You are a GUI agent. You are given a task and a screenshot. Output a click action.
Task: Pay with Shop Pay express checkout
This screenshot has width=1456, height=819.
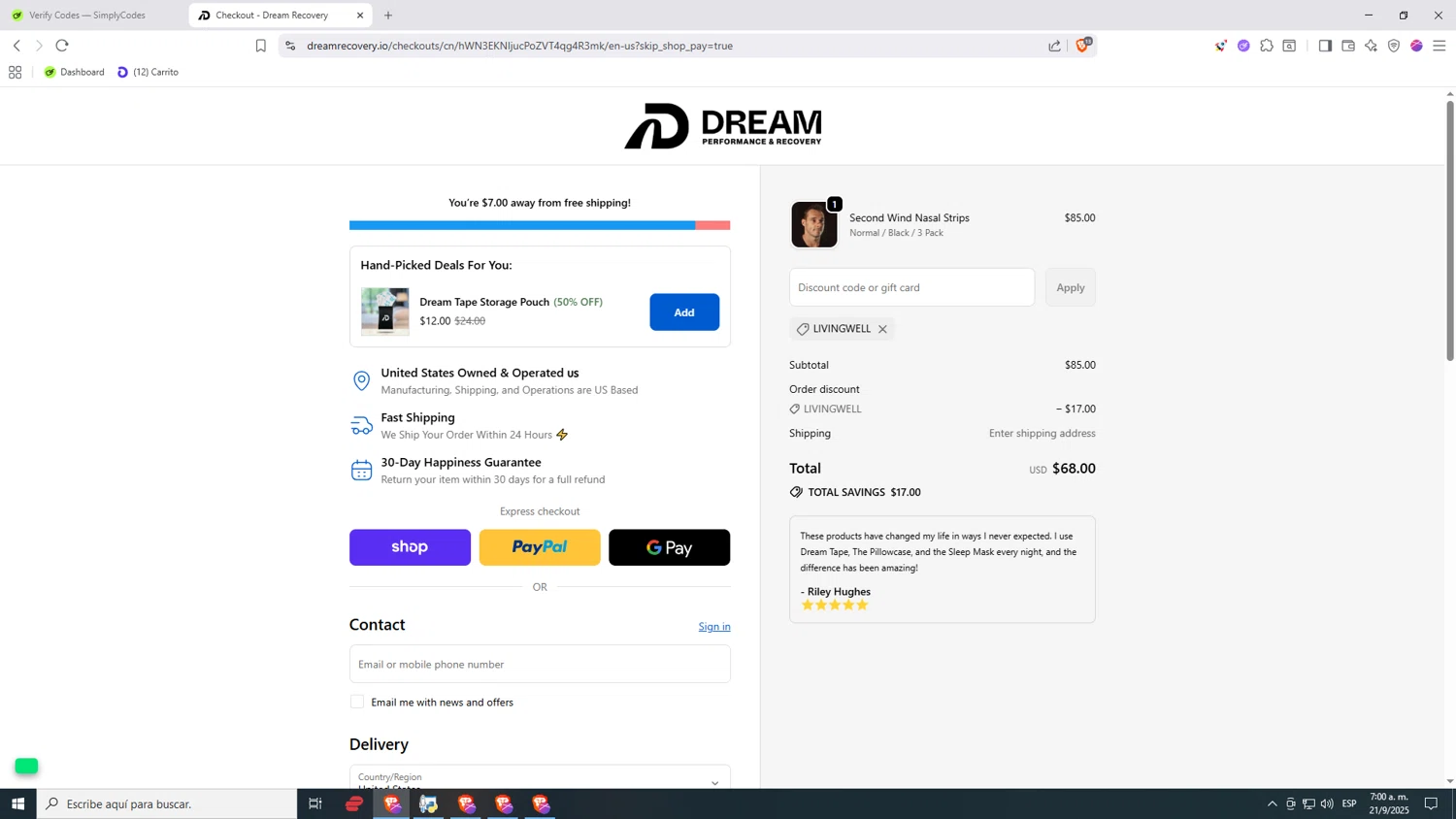pyautogui.click(x=410, y=547)
